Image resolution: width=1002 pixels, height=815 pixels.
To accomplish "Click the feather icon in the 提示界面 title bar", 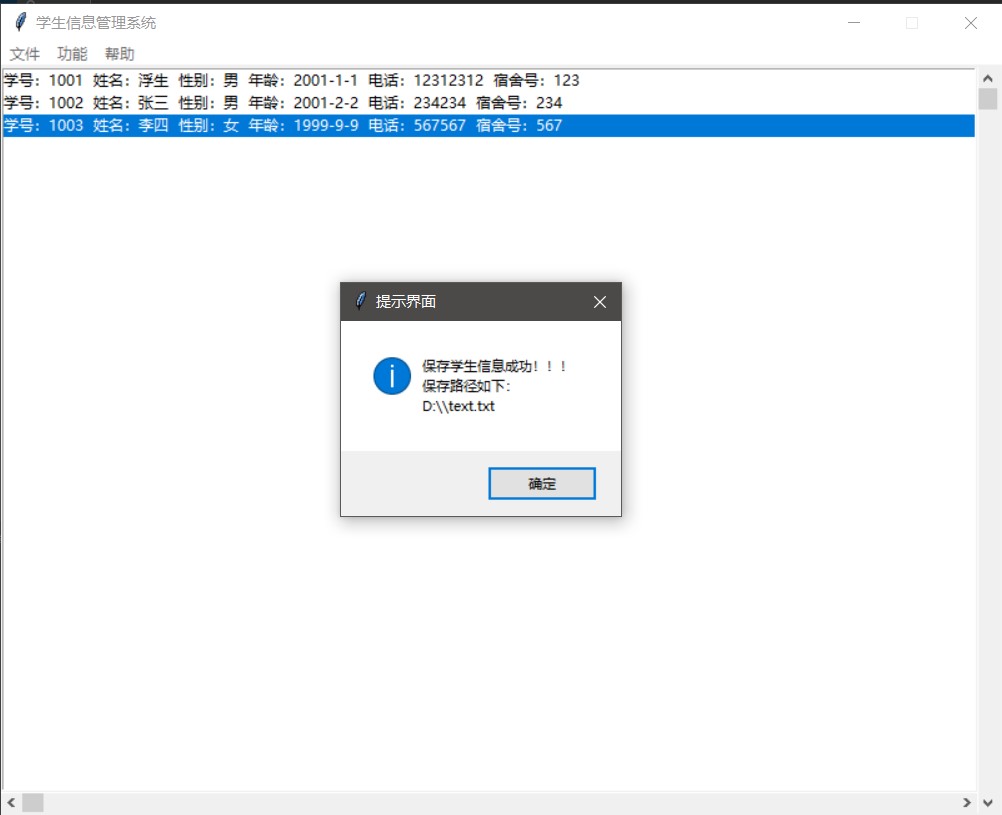I will (360, 301).
